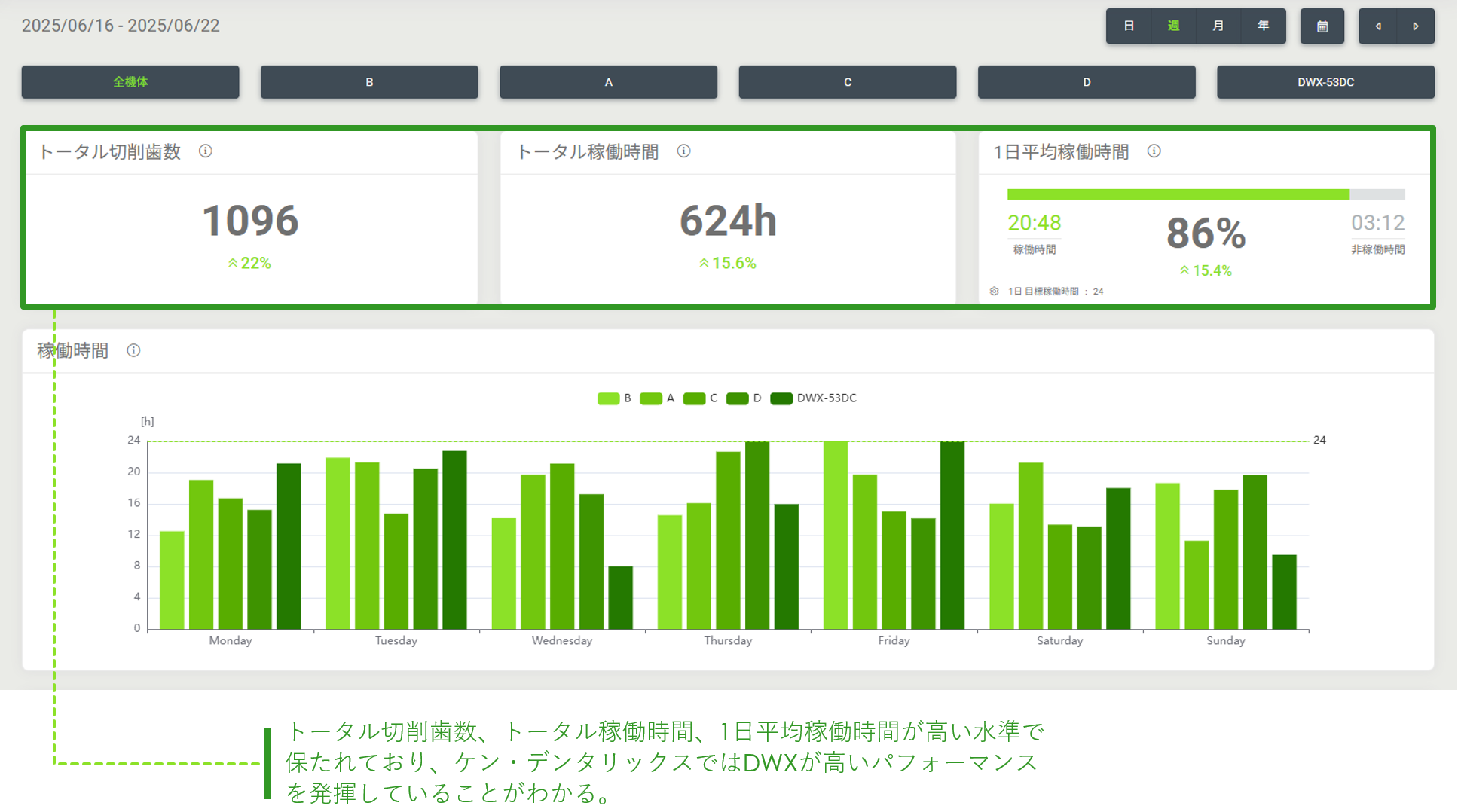Switch to daily view (日)
Image resolution: width=1458 pixels, height=812 pixels.
coord(1129,26)
